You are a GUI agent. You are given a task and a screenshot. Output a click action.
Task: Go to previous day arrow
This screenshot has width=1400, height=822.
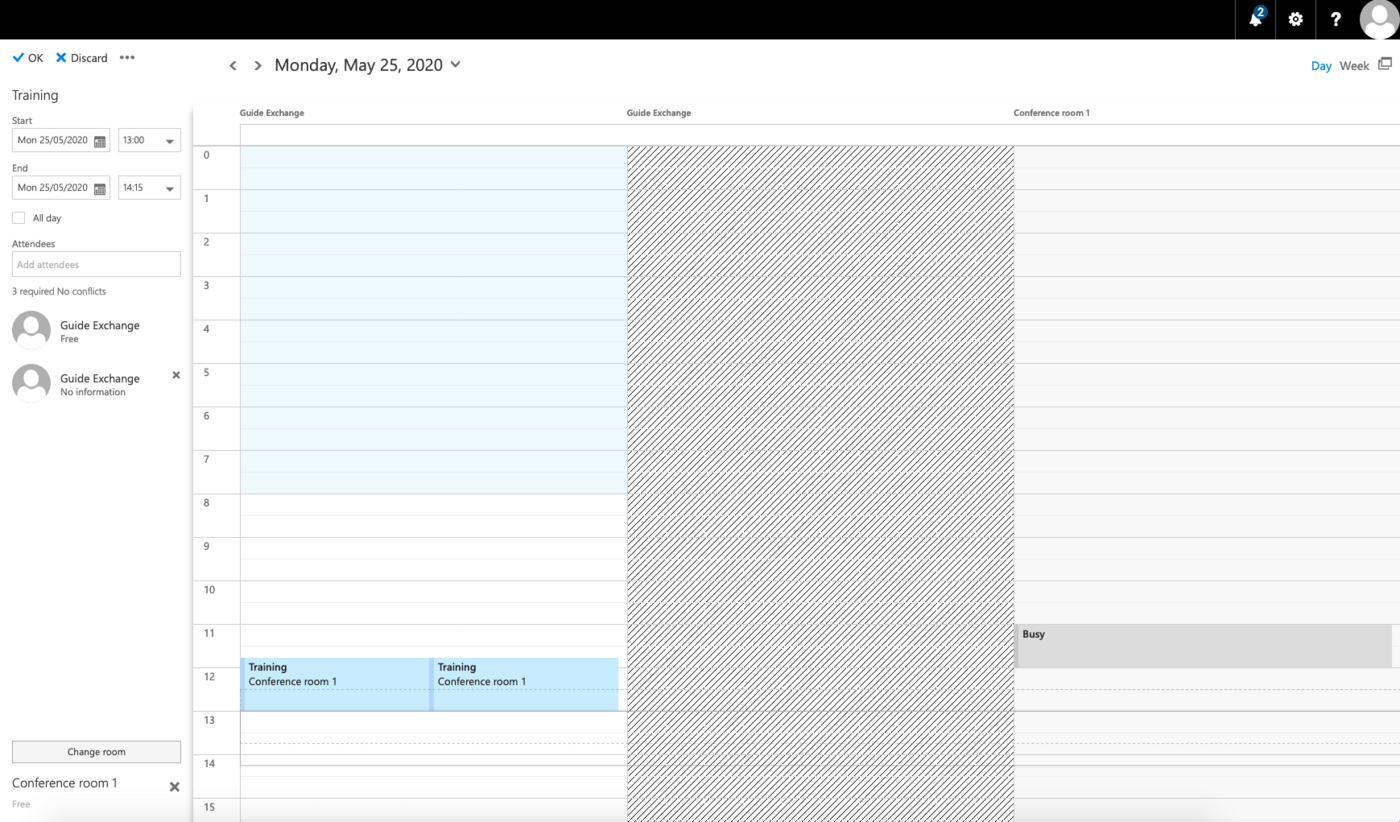tap(233, 66)
